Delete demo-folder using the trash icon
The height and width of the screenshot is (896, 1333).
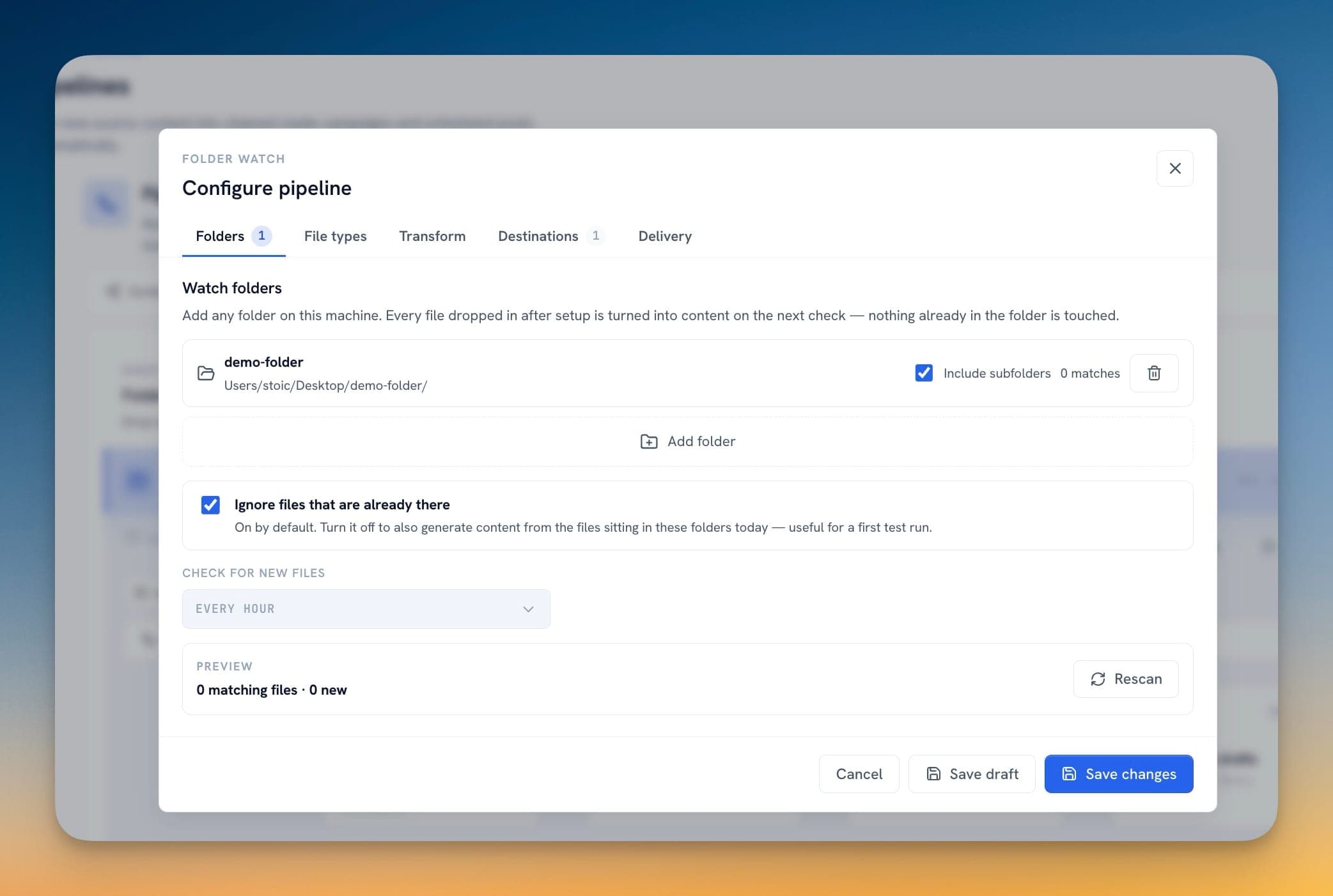[1153, 373]
